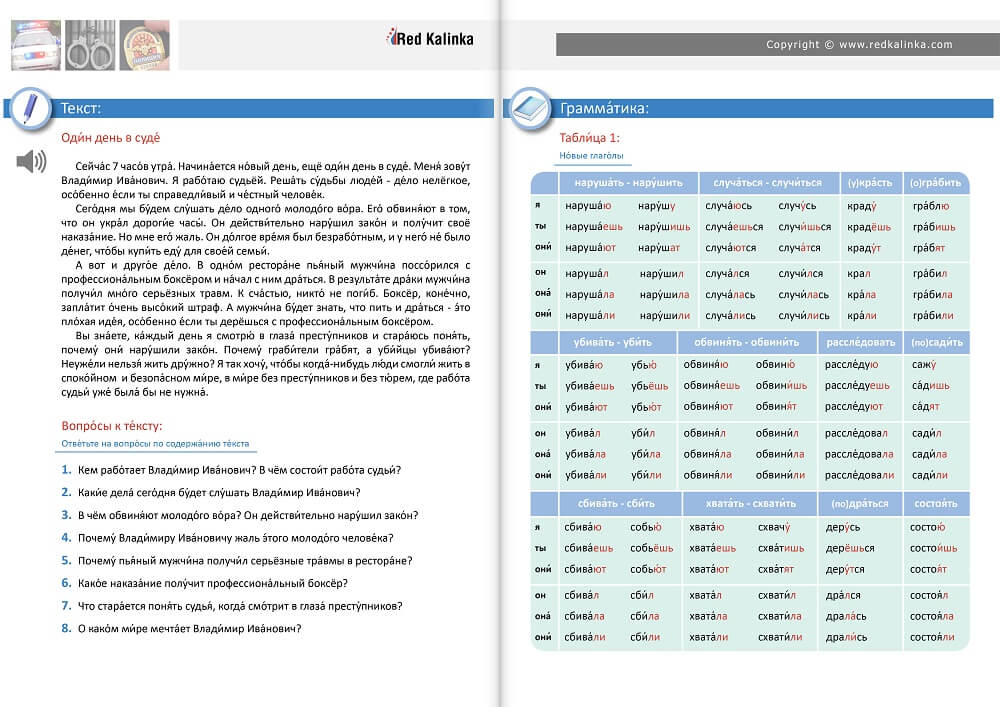Select question 7 about Что старается понять судья
The width and height of the screenshot is (1000, 707).
pos(232,606)
